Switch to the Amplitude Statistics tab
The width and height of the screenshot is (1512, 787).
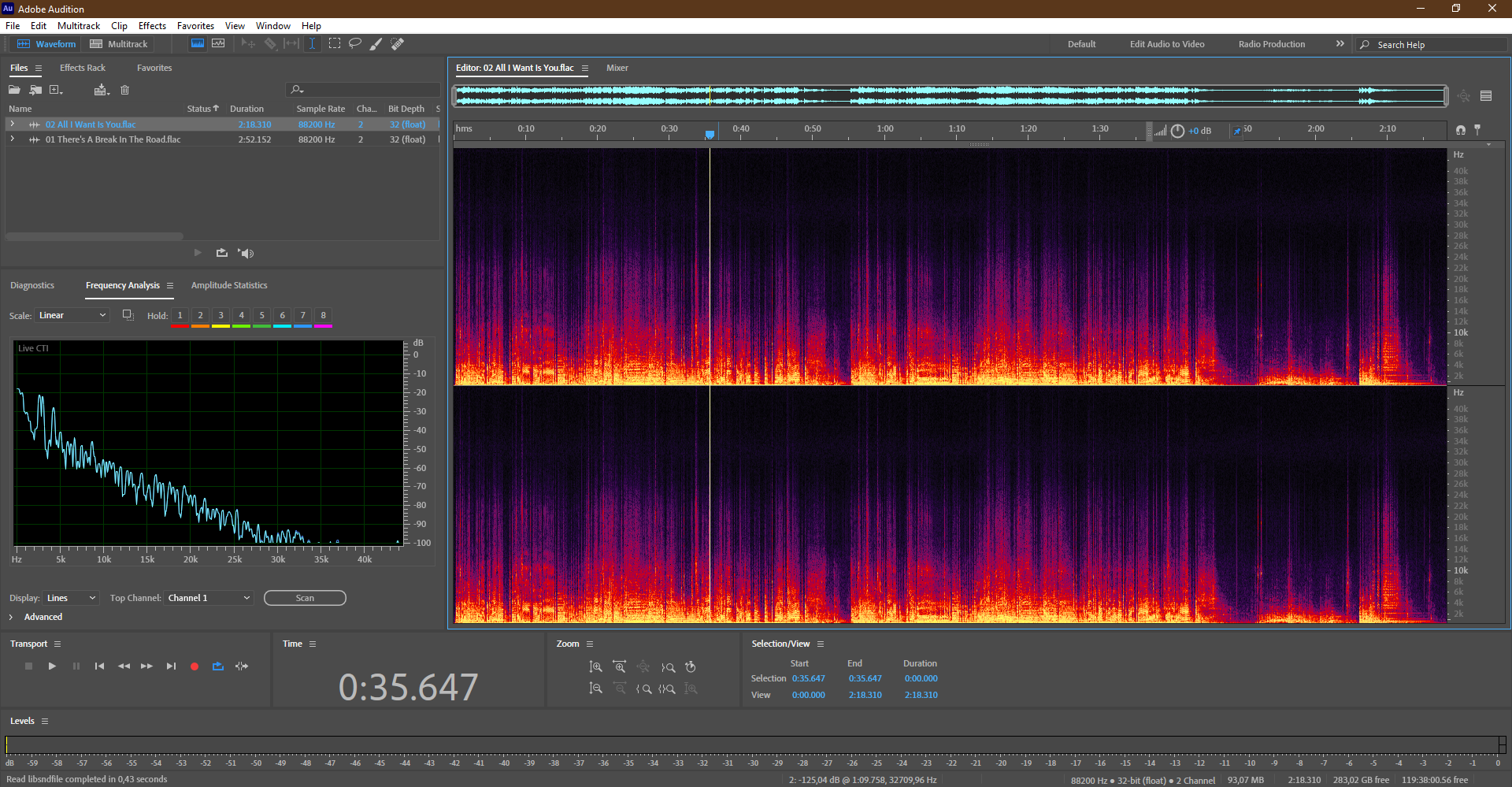coord(229,285)
